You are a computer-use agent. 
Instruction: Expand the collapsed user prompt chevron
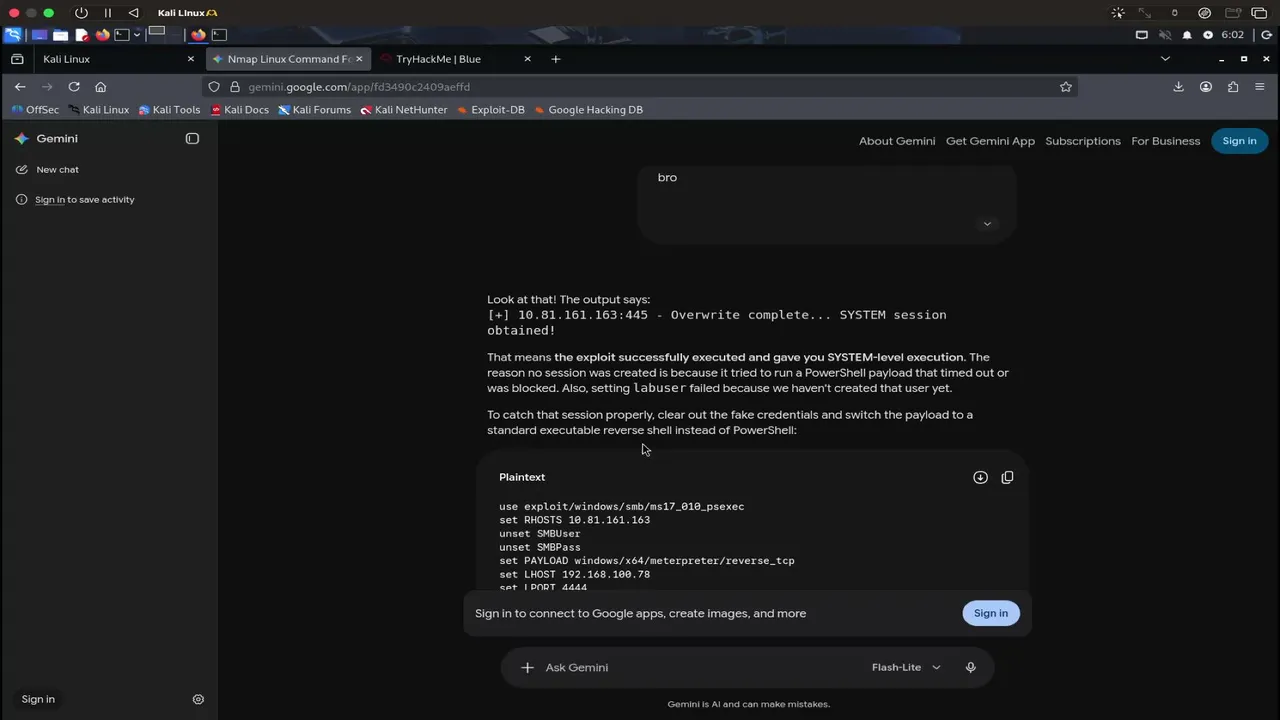987,224
